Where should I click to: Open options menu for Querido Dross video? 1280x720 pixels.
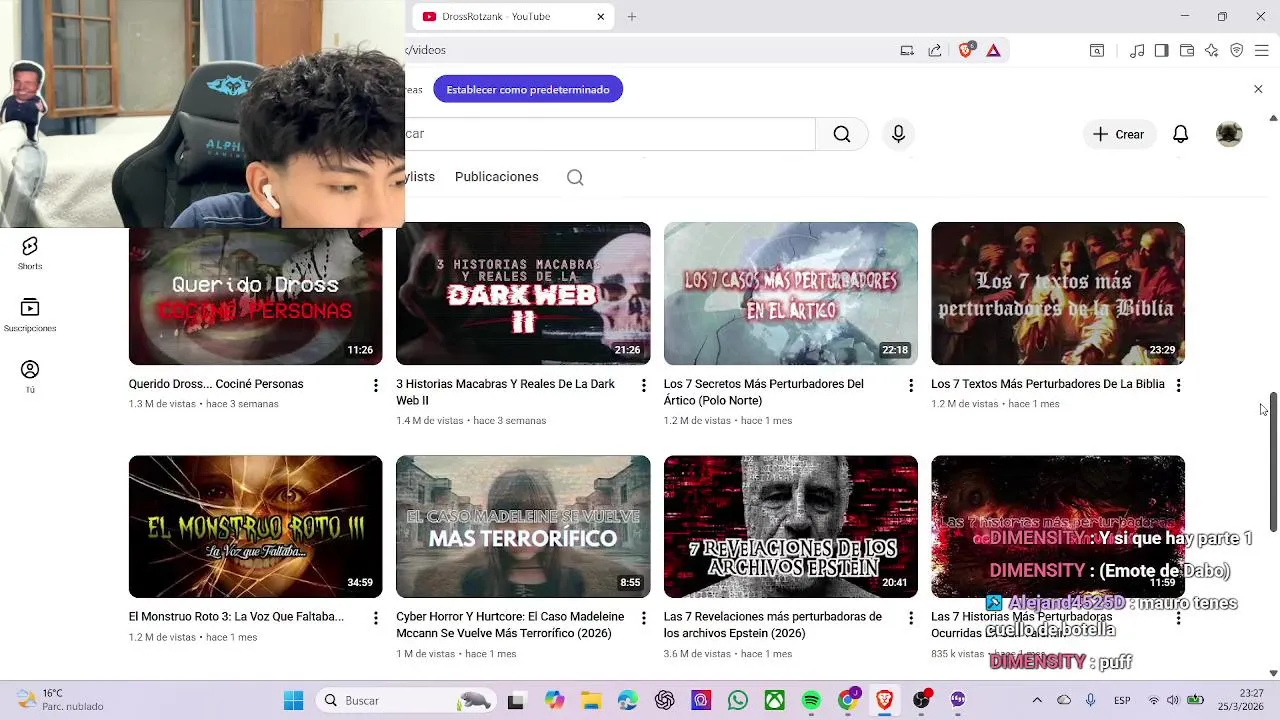pos(376,385)
